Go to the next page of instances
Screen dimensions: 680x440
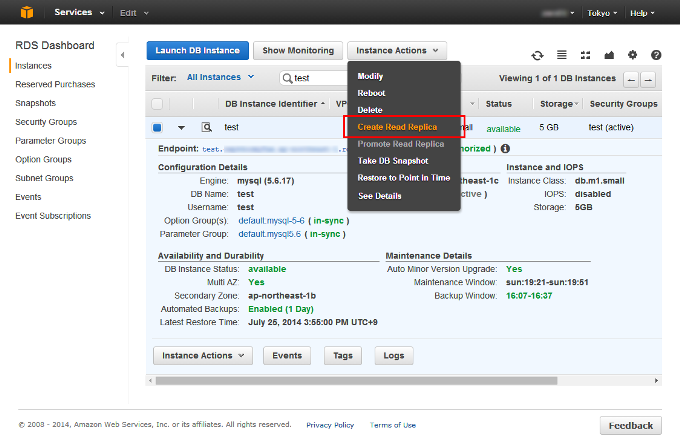click(648, 80)
